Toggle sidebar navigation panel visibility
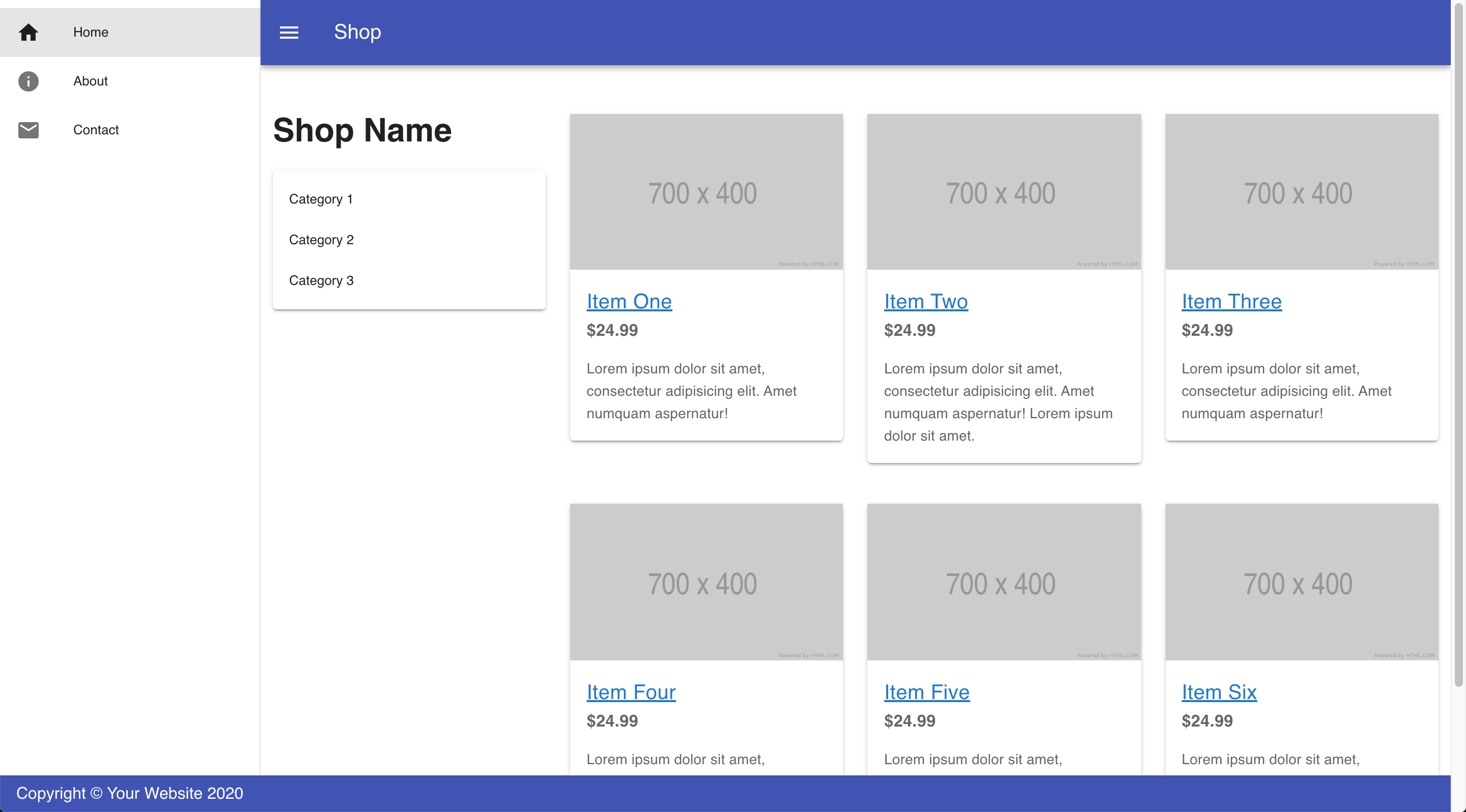This screenshot has width=1466, height=812. (288, 31)
